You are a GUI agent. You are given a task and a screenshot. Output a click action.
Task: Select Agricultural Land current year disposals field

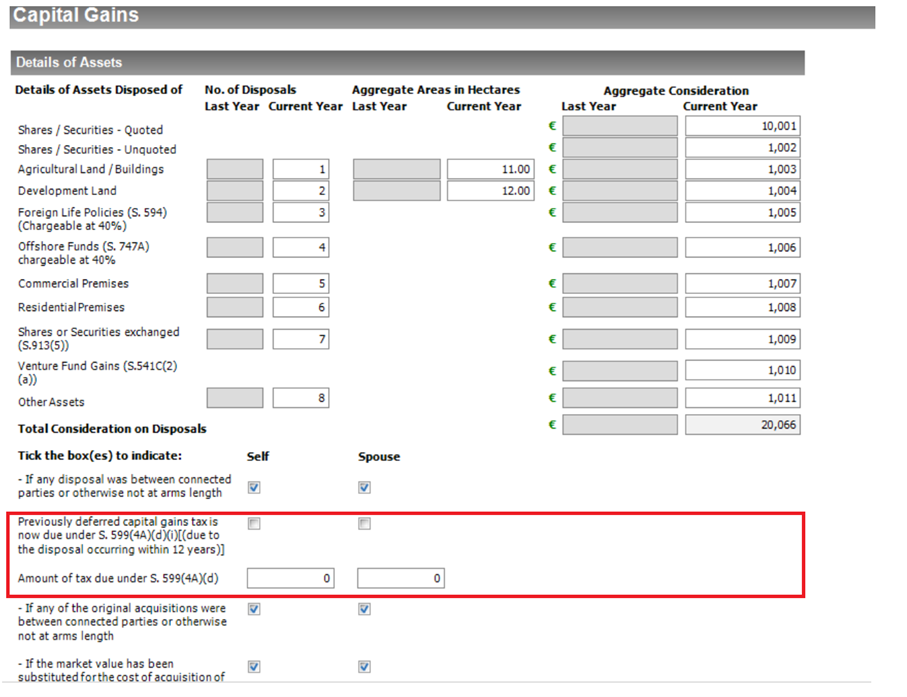(x=301, y=169)
